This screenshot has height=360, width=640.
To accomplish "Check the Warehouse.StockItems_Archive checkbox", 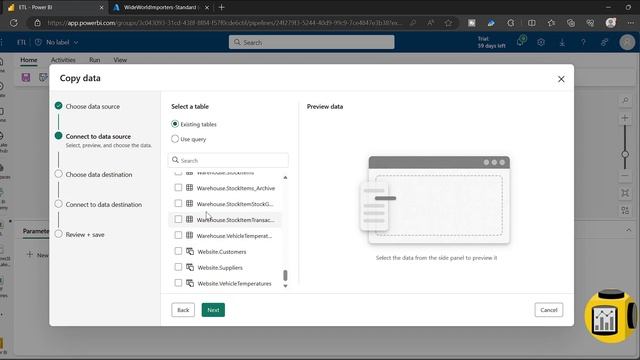I will point(178,188).
